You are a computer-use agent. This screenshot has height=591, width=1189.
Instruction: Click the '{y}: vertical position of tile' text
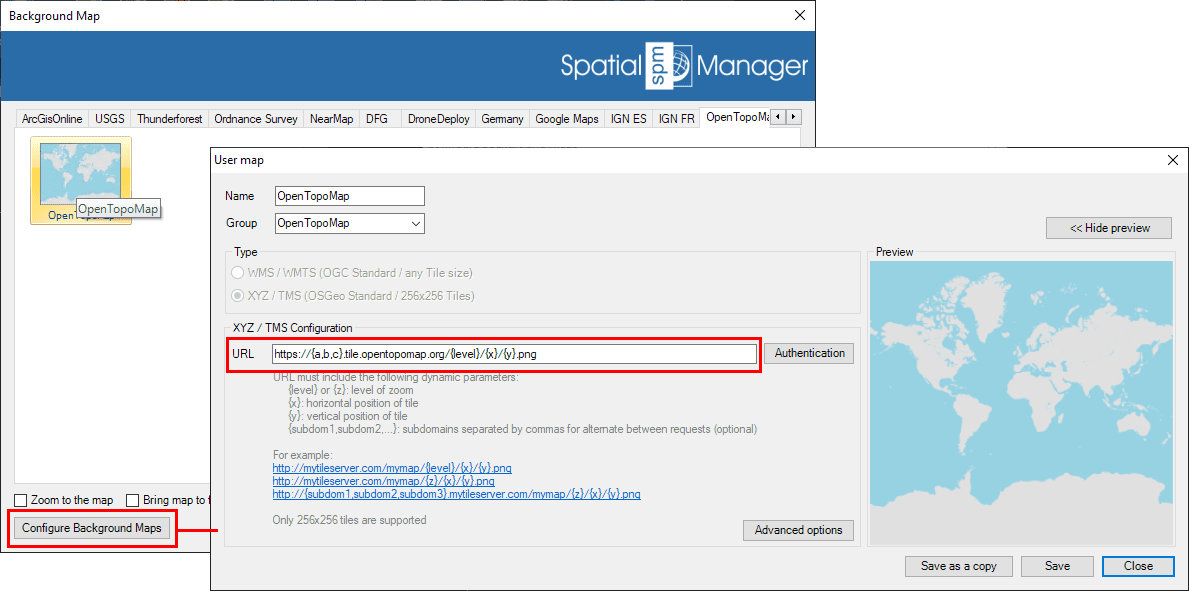pyautogui.click(x=348, y=416)
